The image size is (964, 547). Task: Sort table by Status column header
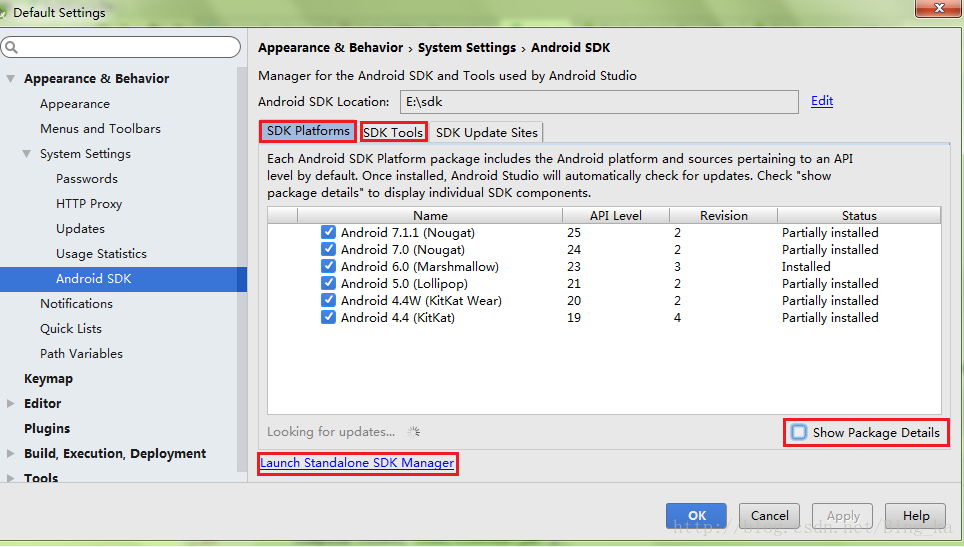pos(859,216)
